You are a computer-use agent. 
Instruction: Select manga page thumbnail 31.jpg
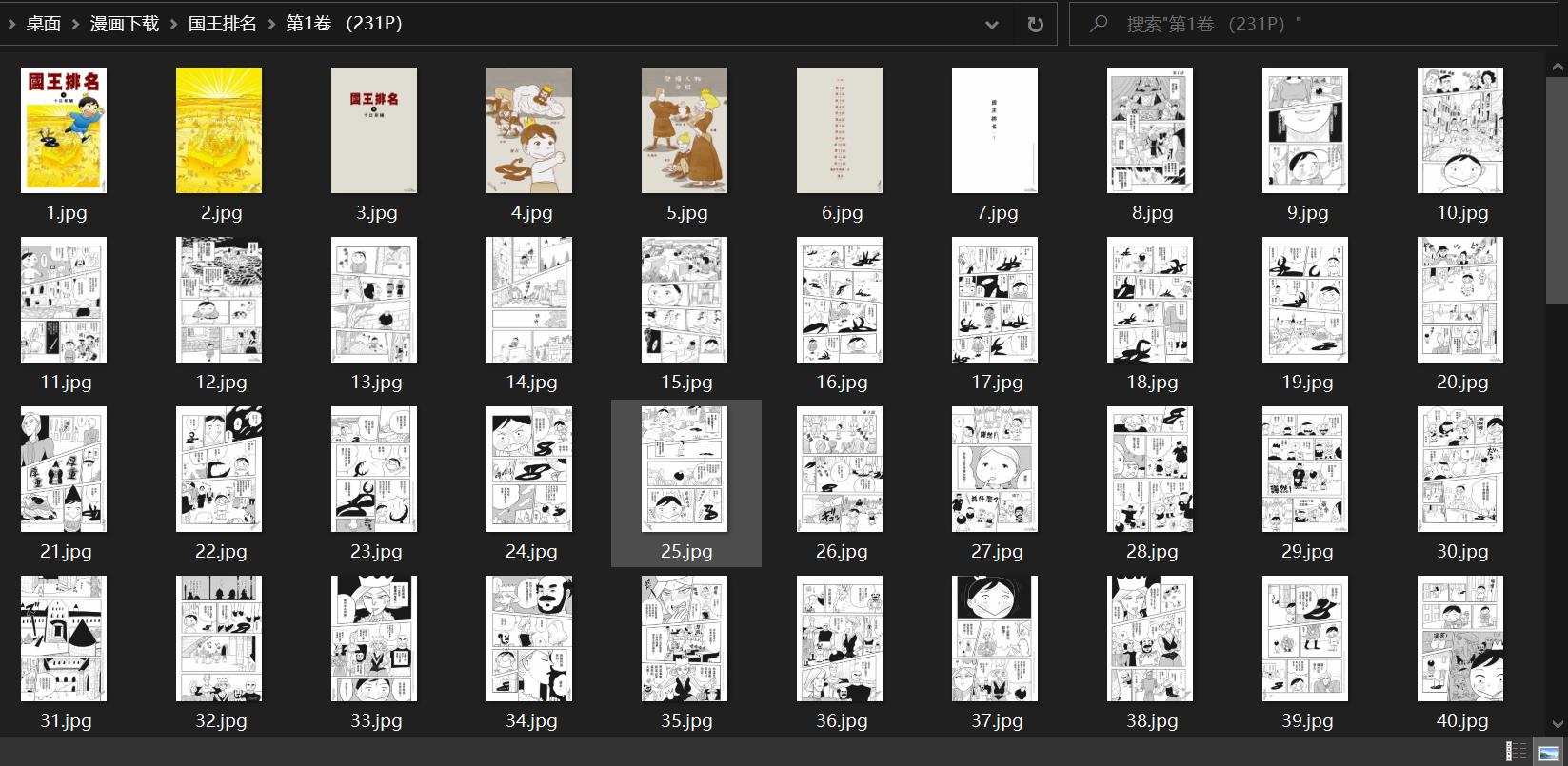[x=65, y=638]
